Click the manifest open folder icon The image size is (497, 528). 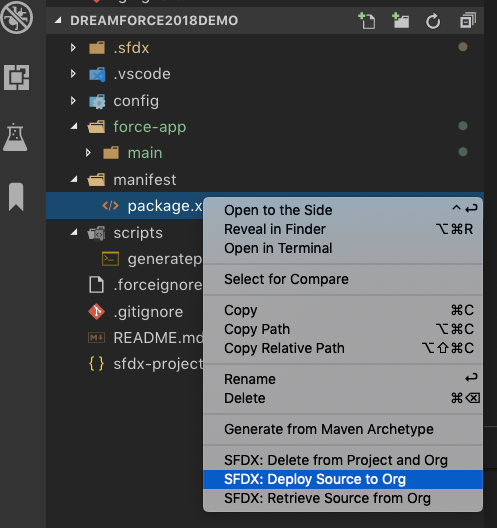[x=96, y=180]
